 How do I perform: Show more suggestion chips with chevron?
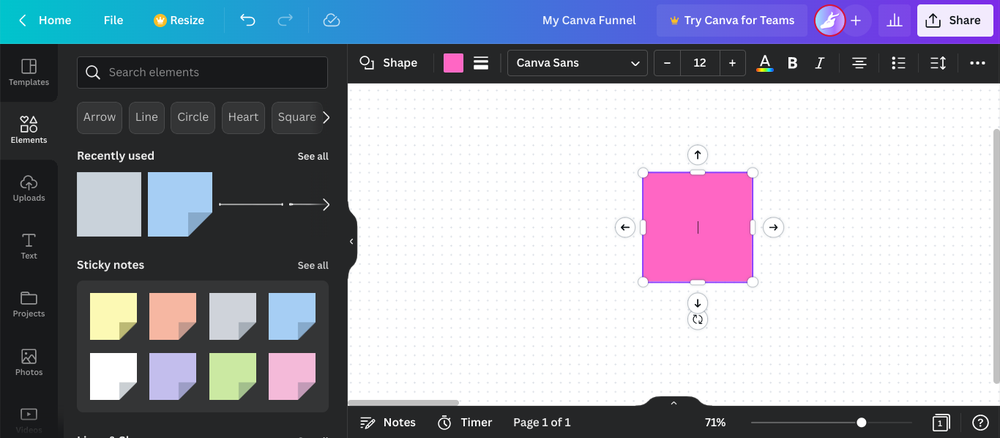coord(327,117)
